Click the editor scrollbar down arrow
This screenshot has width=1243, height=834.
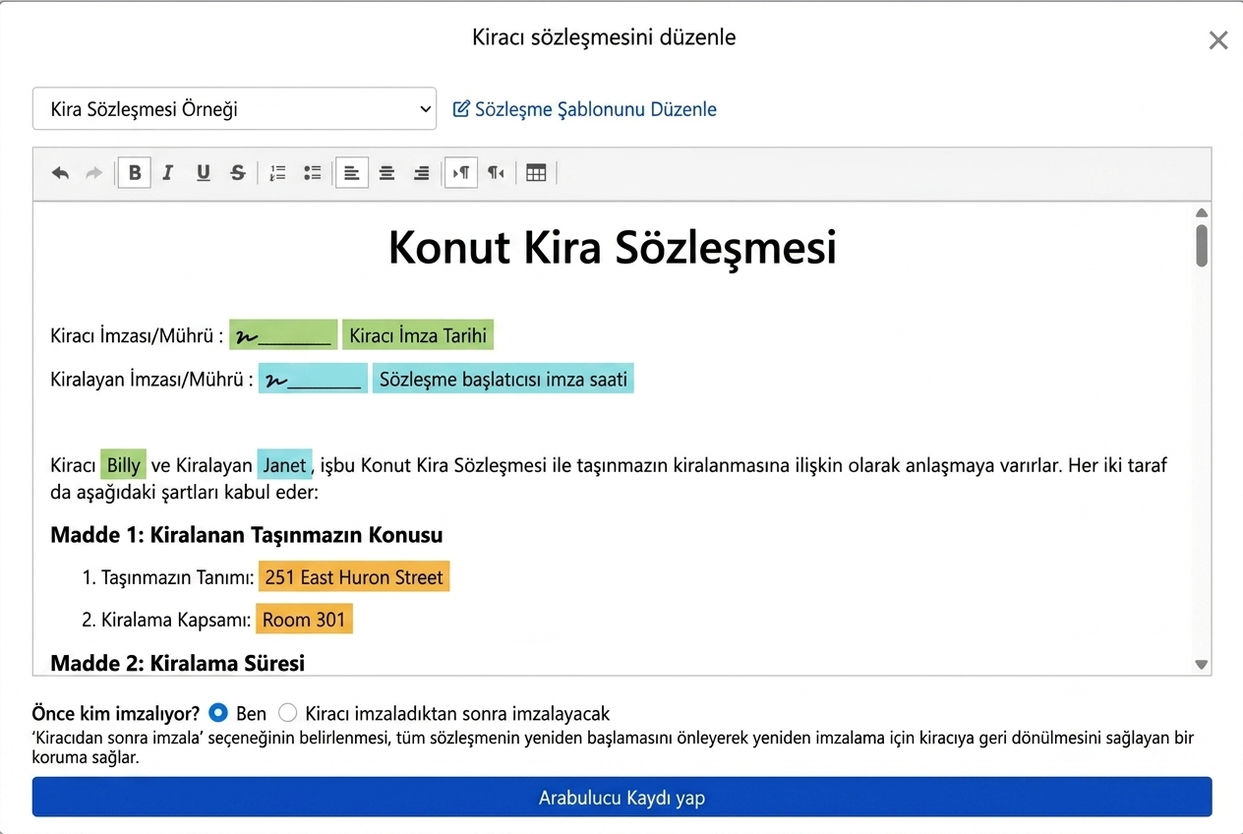(1202, 665)
